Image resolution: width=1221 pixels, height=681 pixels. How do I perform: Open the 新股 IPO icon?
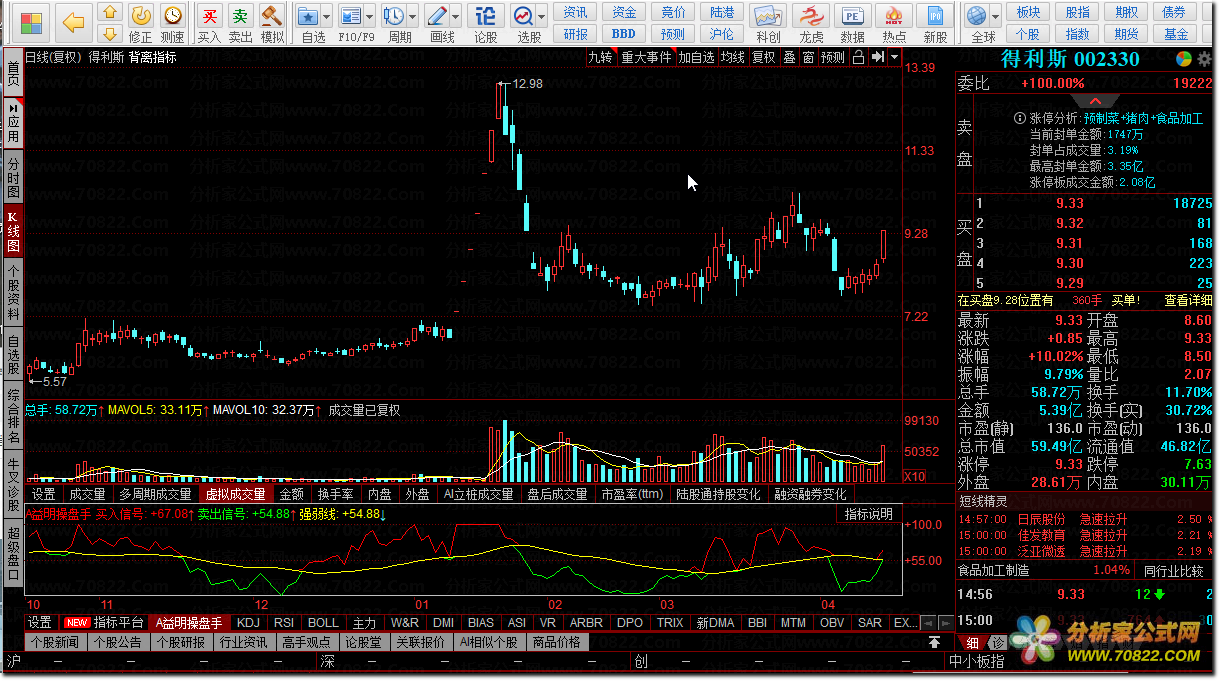[x=935, y=17]
